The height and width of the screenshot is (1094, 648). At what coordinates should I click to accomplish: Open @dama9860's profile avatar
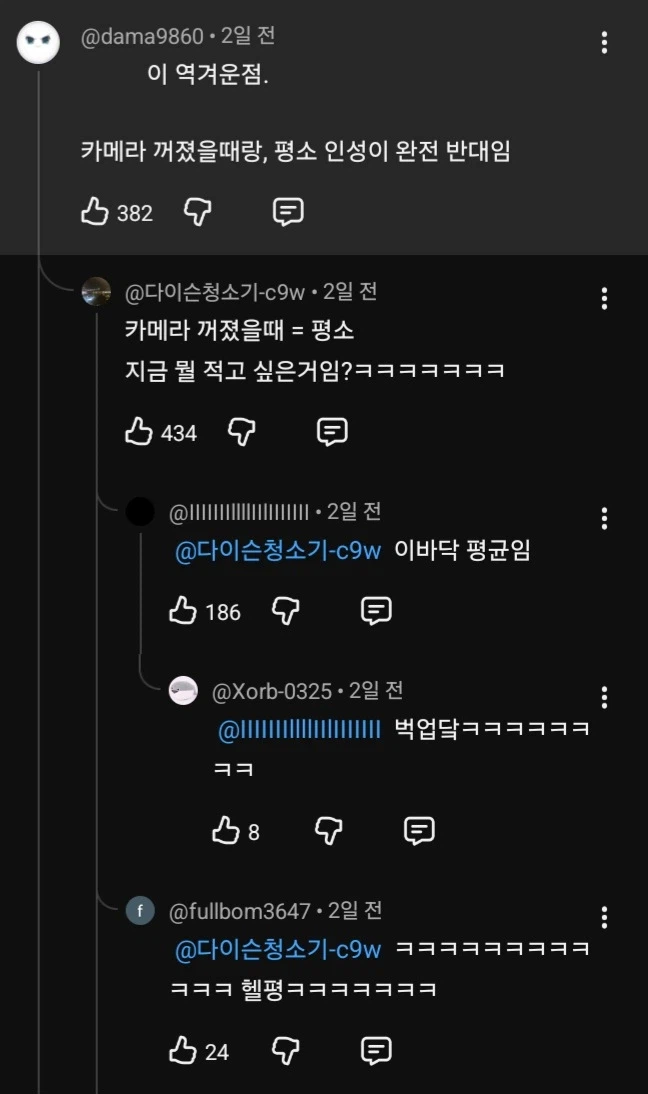click(x=39, y=42)
